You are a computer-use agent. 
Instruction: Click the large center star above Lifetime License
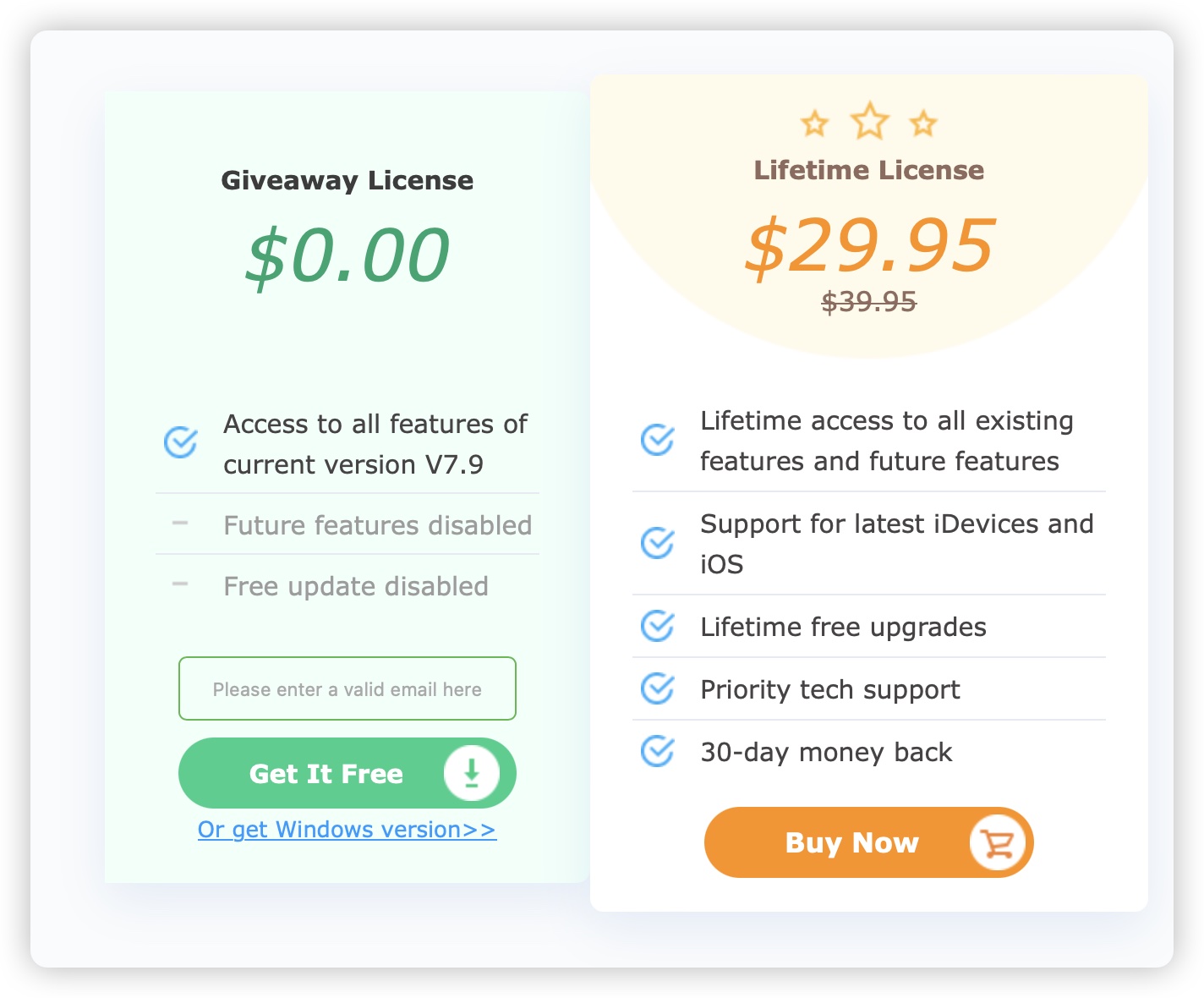click(869, 121)
